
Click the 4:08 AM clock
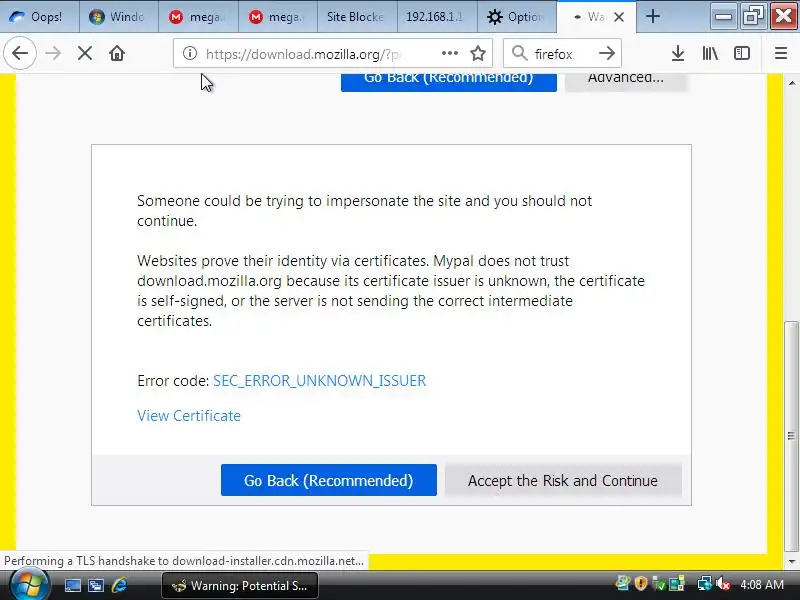[x=762, y=584]
